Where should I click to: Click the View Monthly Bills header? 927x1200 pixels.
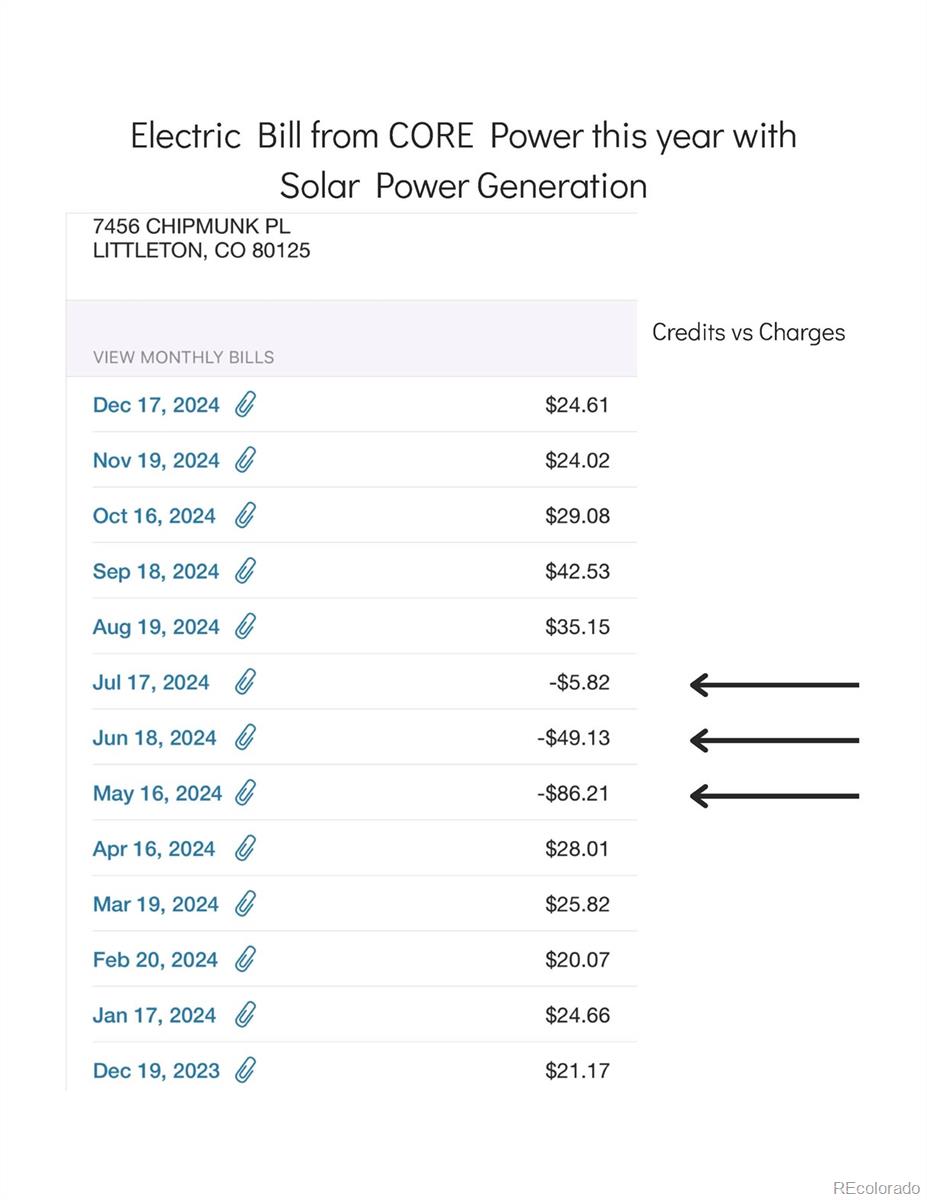pos(183,357)
